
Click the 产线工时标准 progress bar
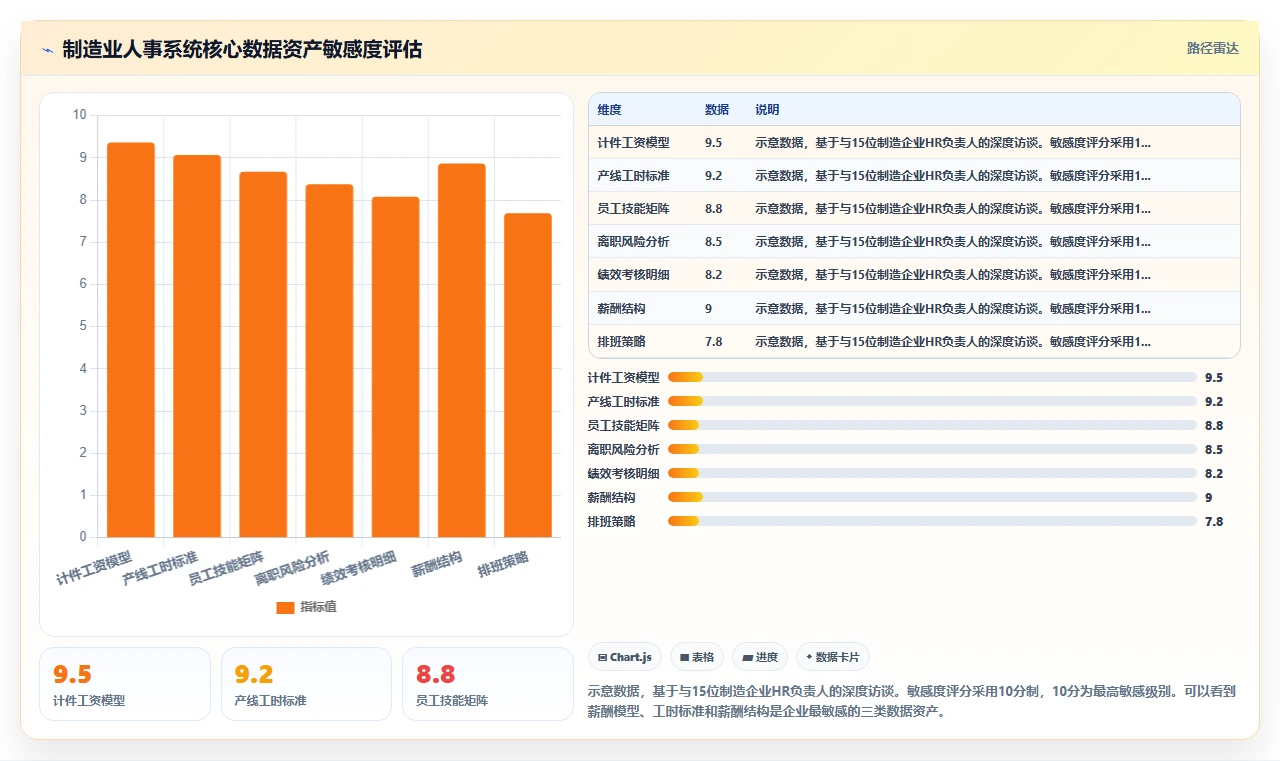coord(932,401)
